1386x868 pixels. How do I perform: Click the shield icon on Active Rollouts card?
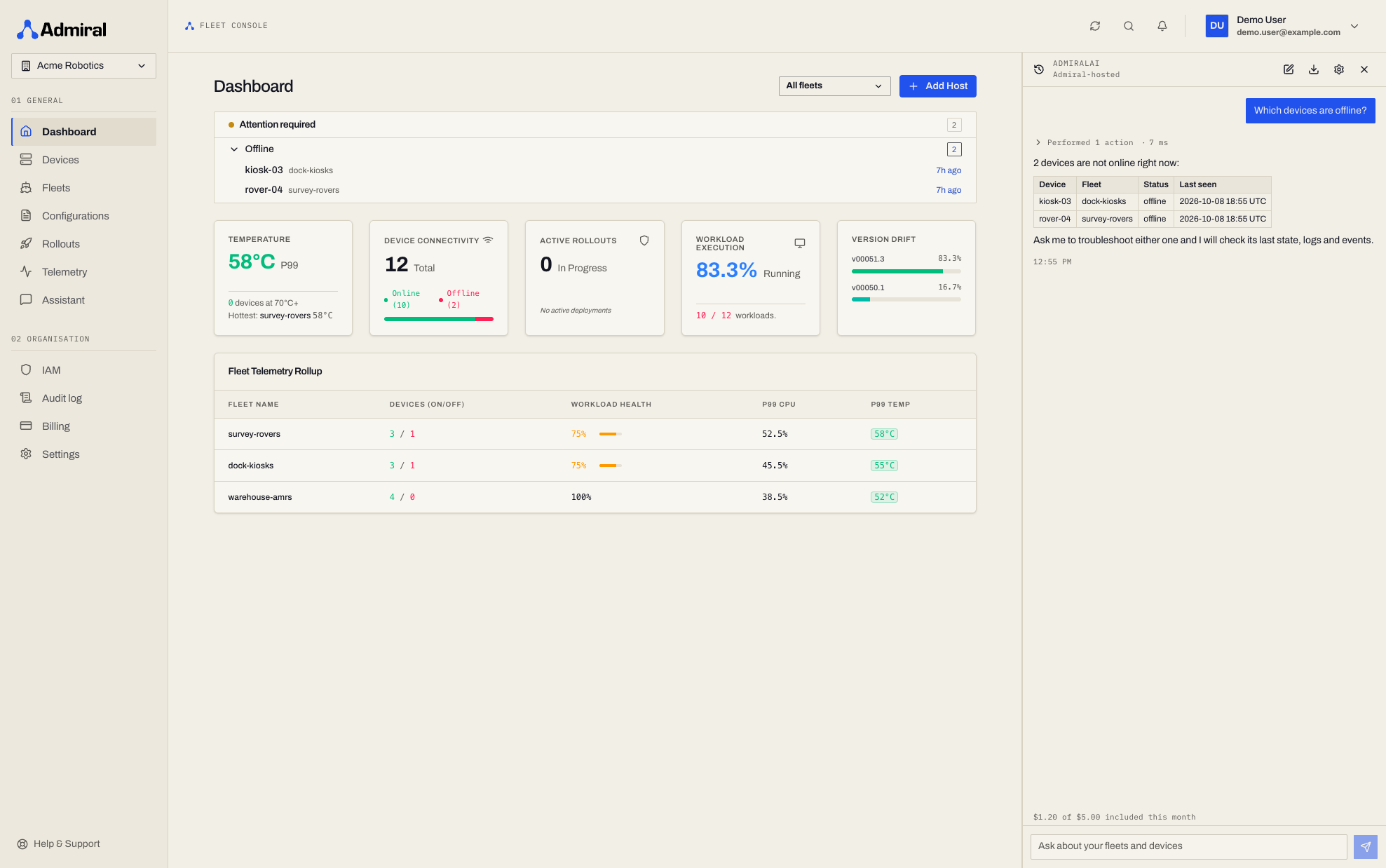coord(644,240)
